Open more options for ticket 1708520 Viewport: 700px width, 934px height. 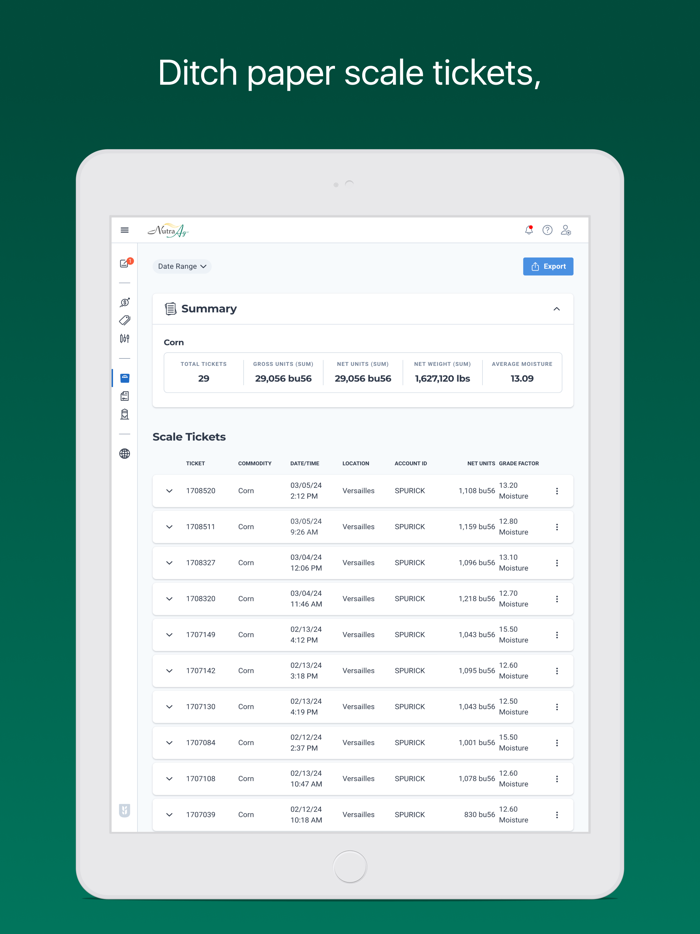click(557, 491)
